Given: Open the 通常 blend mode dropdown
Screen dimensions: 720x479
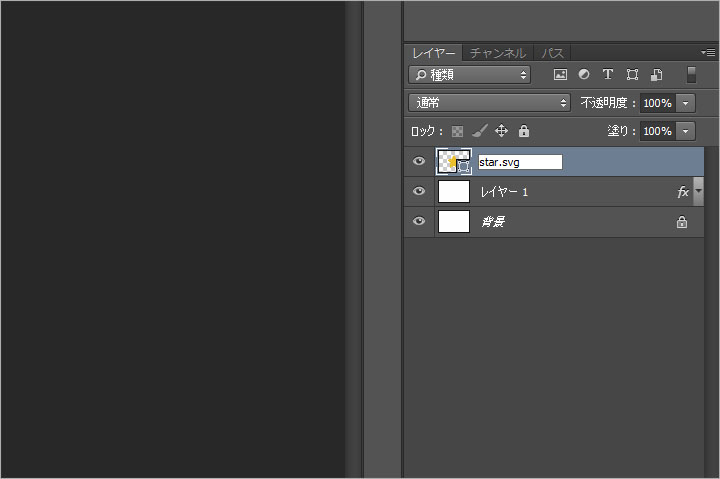Looking at the screenshot, I should [489, 103].
